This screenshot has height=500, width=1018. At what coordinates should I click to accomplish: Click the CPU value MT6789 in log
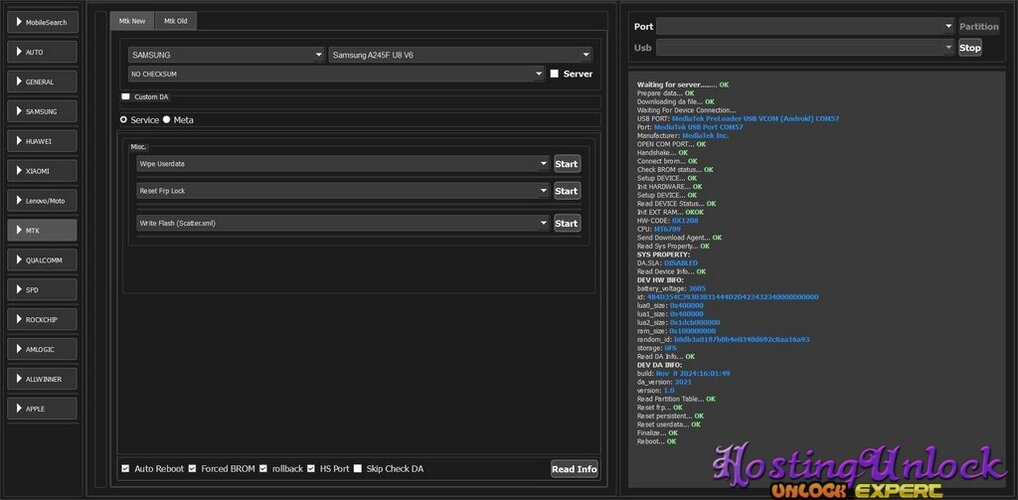[667, 229]
